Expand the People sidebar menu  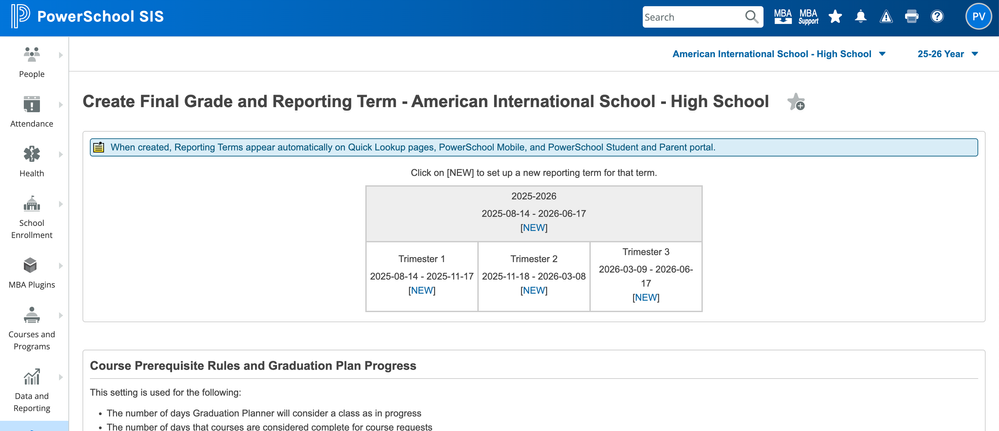tap(32, 60)
